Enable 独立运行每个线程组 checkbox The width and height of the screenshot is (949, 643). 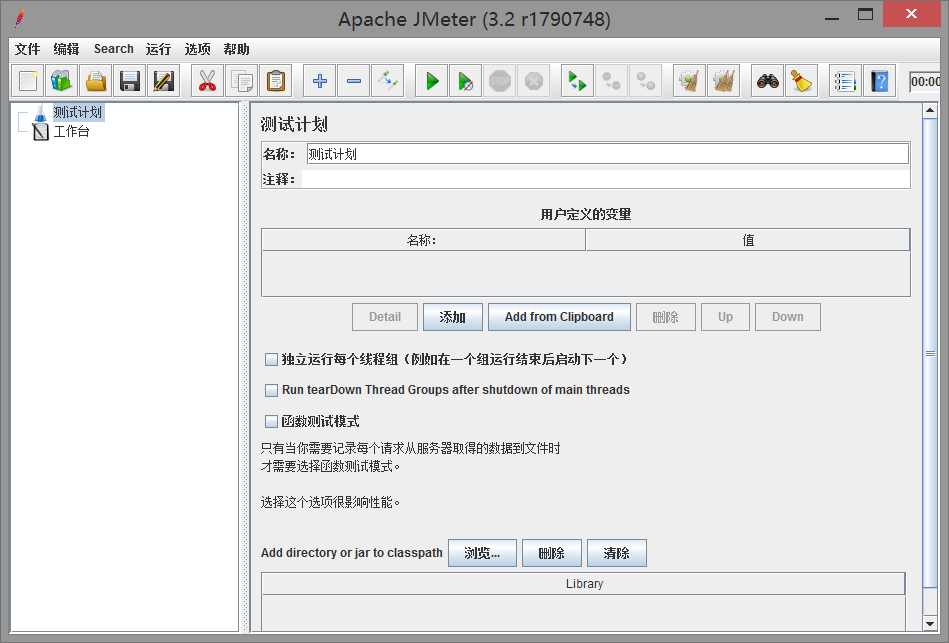(271, 360)
